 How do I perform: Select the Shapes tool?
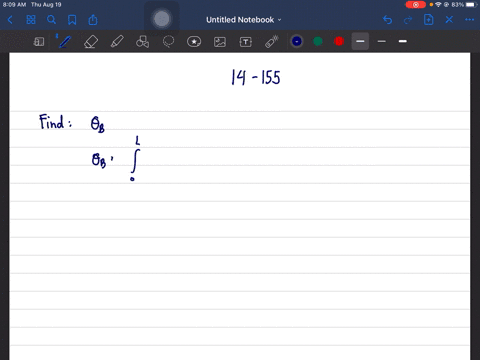pos(143,42)
